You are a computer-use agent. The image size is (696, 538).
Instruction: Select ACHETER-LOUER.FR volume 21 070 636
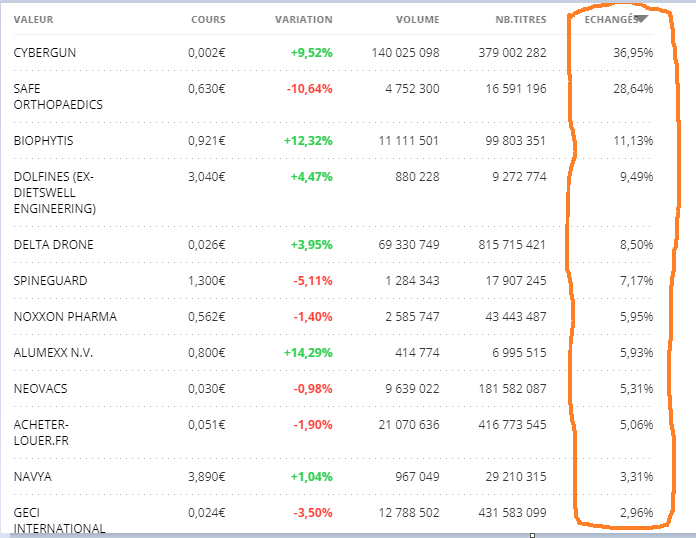409,425
